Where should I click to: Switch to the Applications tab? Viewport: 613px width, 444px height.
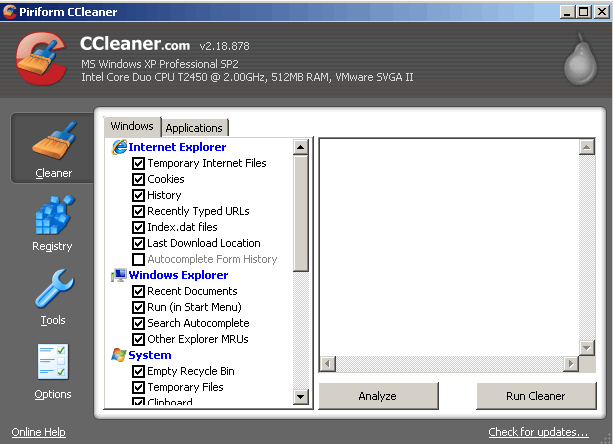194,128
